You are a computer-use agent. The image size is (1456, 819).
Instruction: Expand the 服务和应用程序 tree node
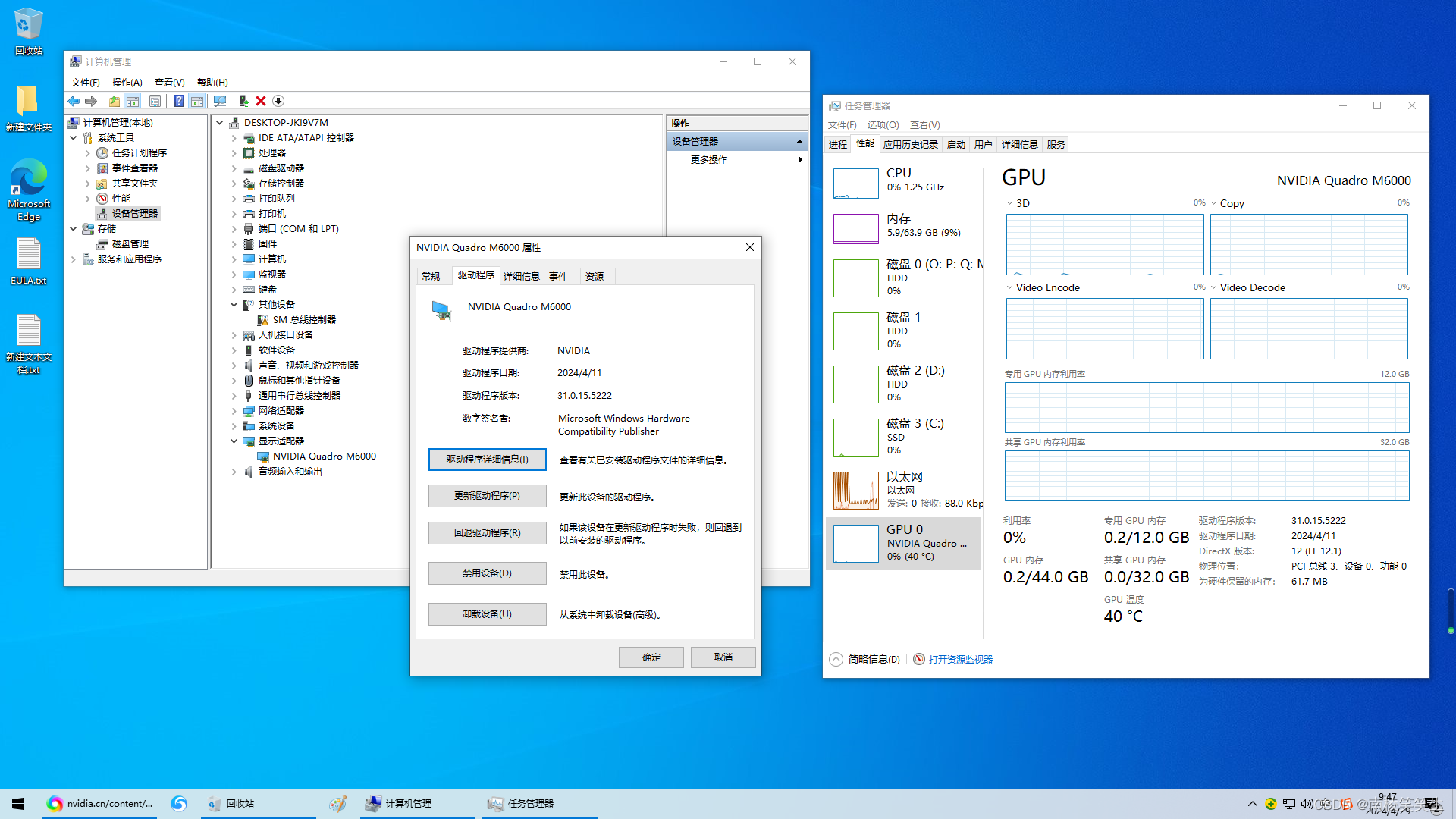click(x=74, y=259)
